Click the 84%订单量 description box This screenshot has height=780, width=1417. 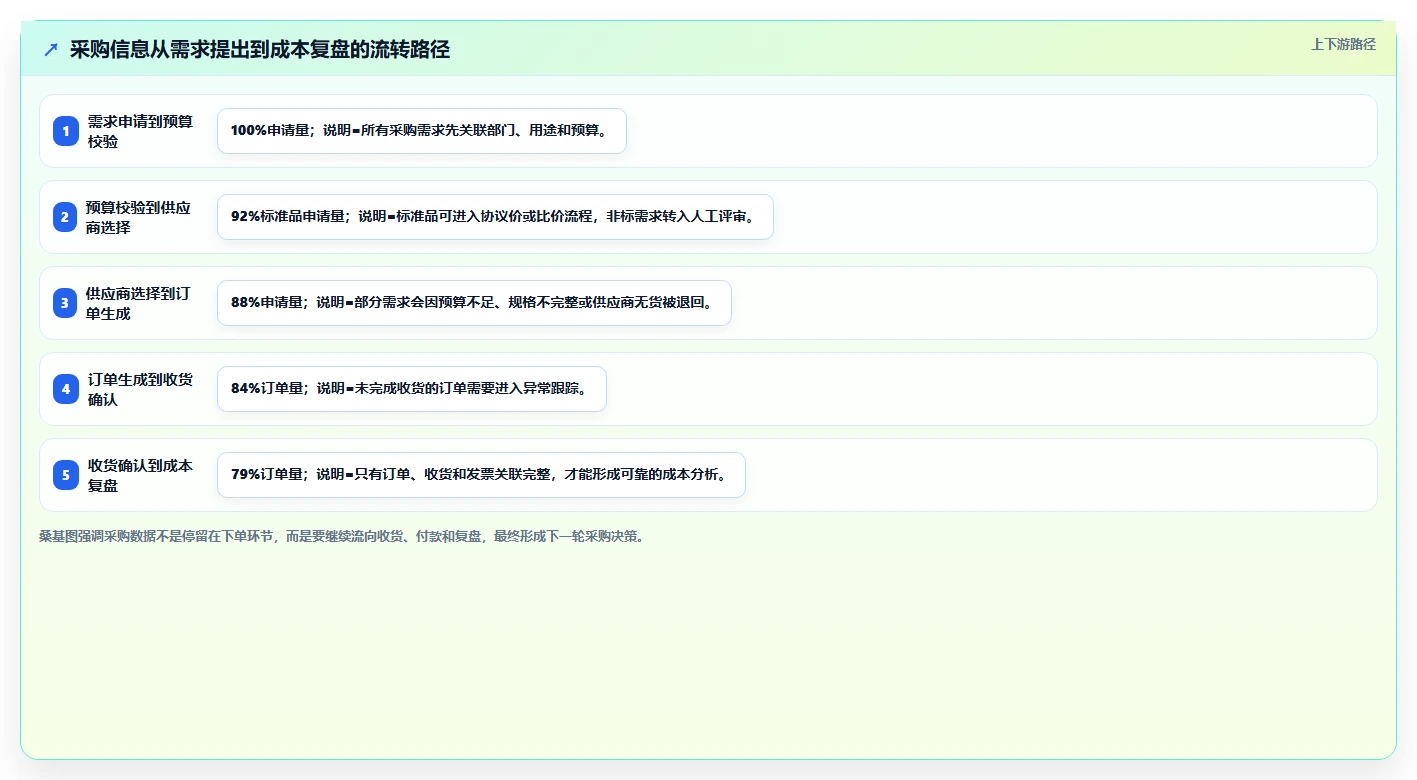(412, 389)
